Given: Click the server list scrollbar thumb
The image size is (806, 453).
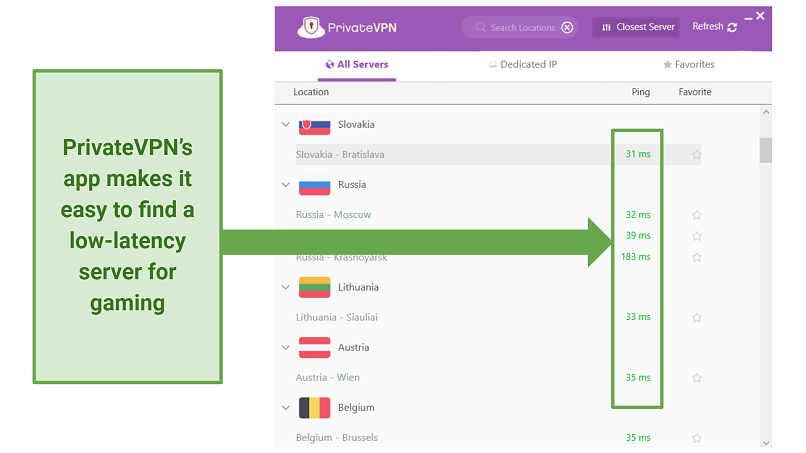Looking at the screenshot, I should (x=766, y=150).
